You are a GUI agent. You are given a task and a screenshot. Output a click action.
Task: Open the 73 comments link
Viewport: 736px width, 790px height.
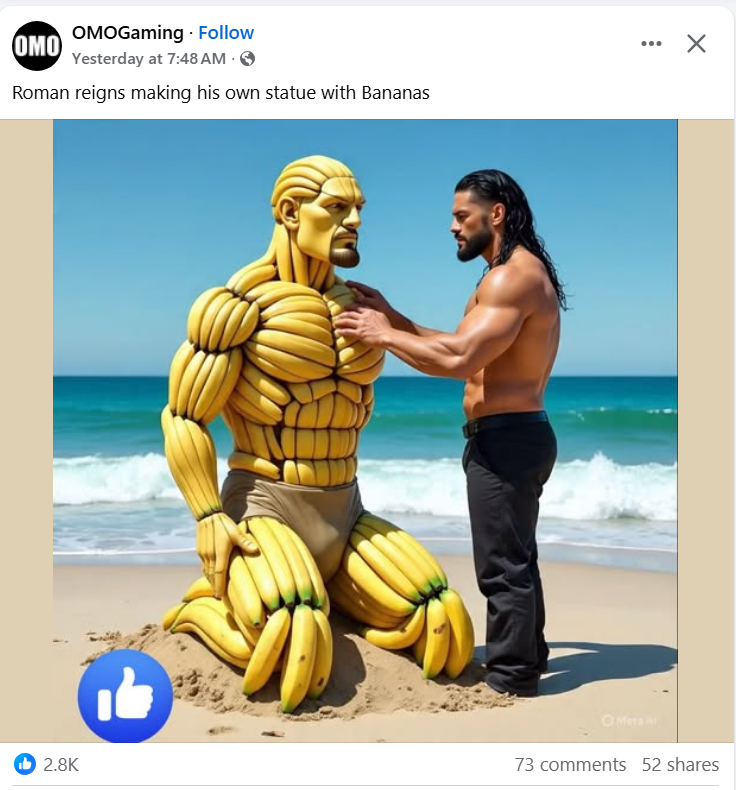click(570, 765)
